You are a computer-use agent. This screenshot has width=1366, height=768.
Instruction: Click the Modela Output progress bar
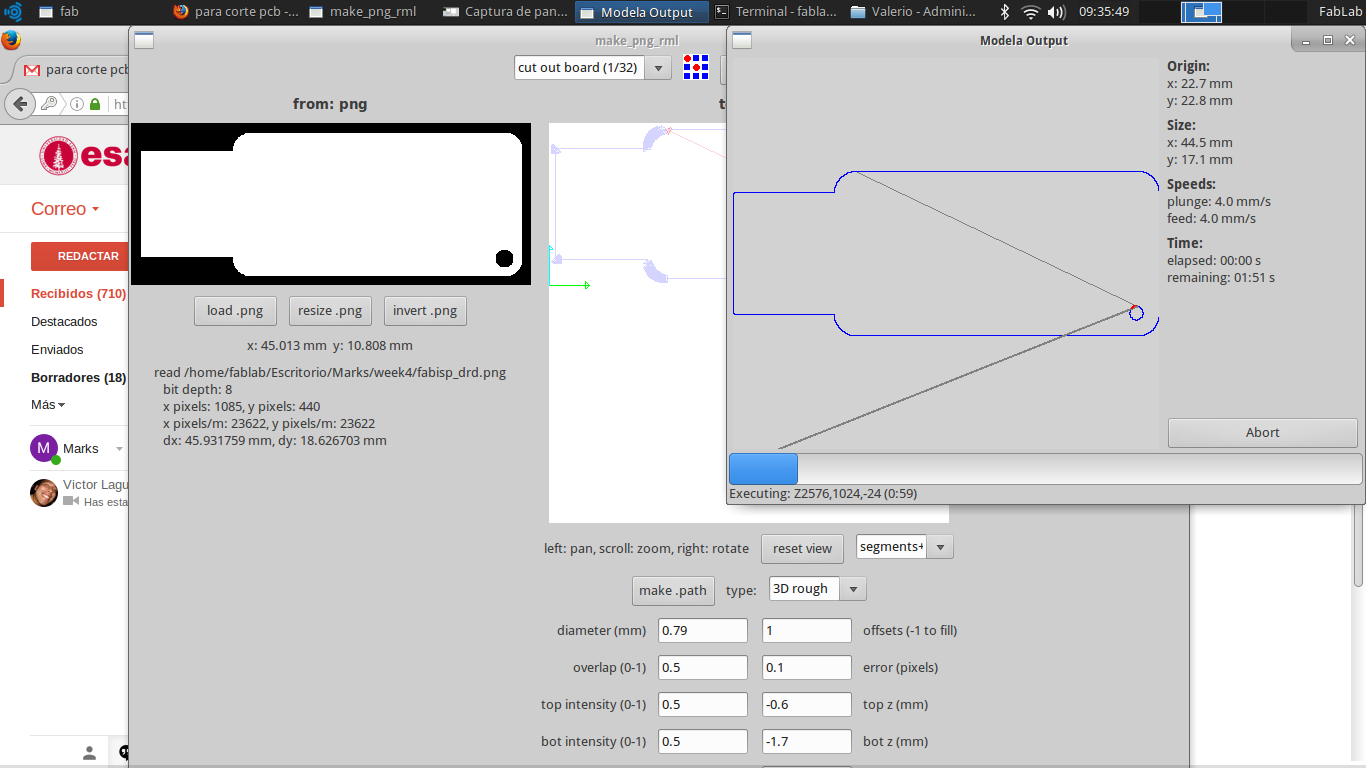point(1045,469)
